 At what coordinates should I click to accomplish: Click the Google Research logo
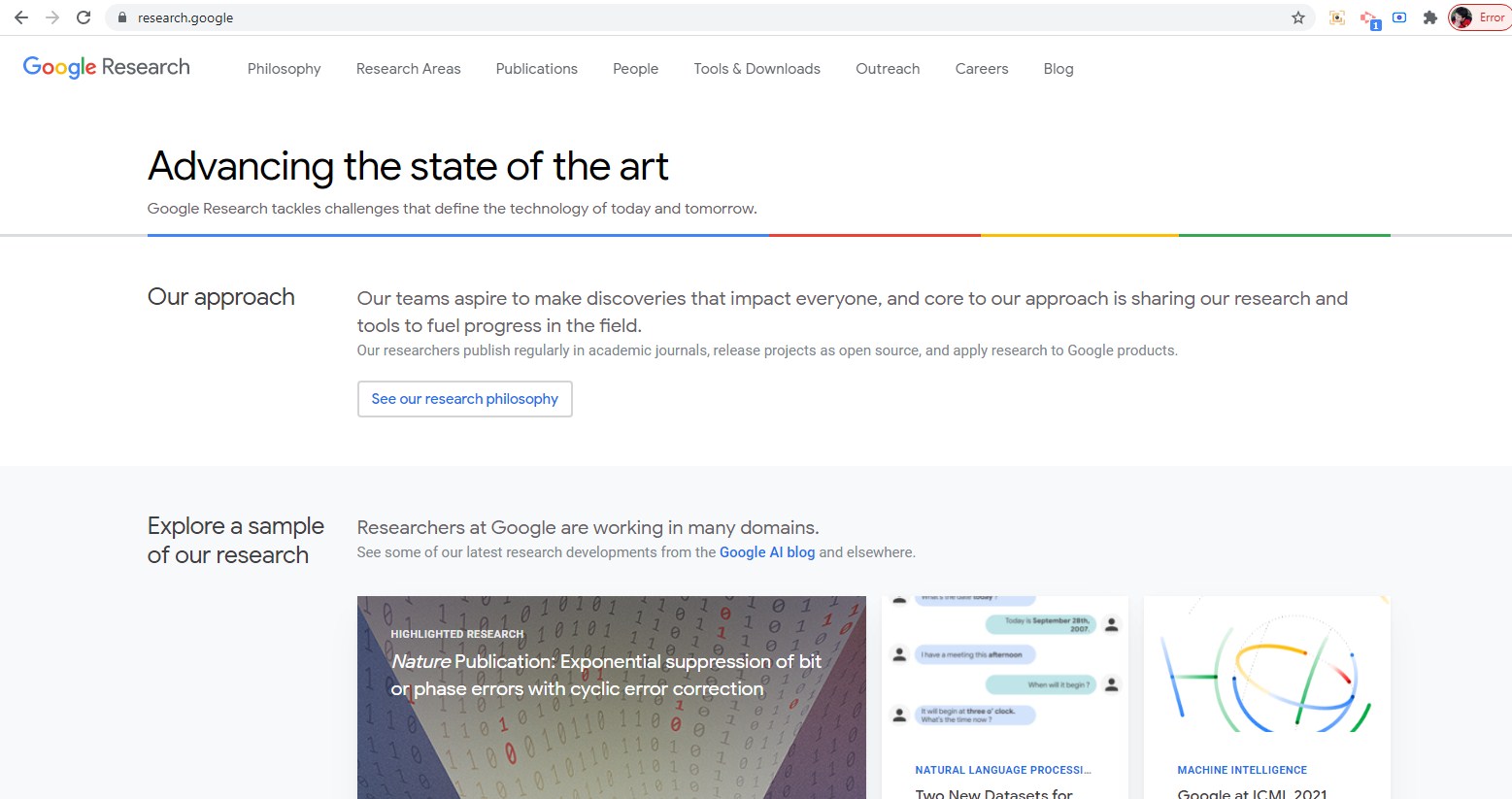[x=107, y=67]
